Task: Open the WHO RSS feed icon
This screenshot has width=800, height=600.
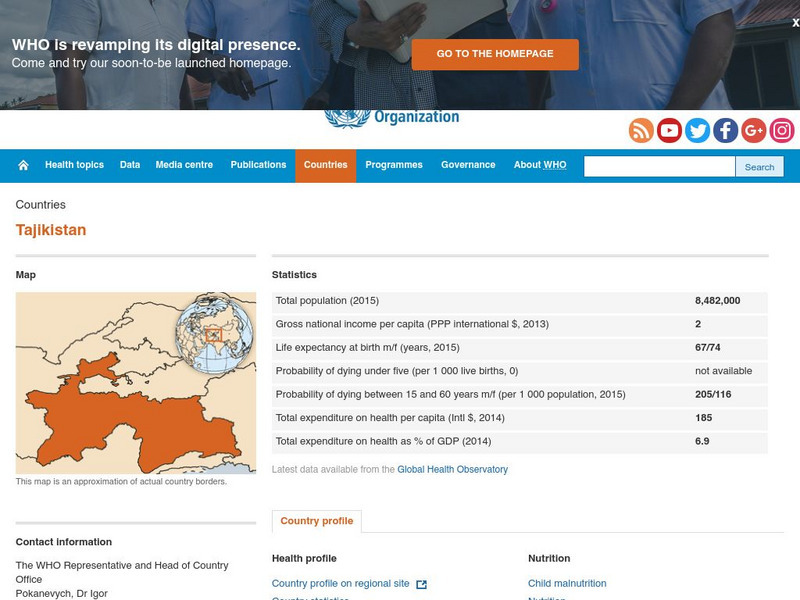Action: (x=641, y=129)
